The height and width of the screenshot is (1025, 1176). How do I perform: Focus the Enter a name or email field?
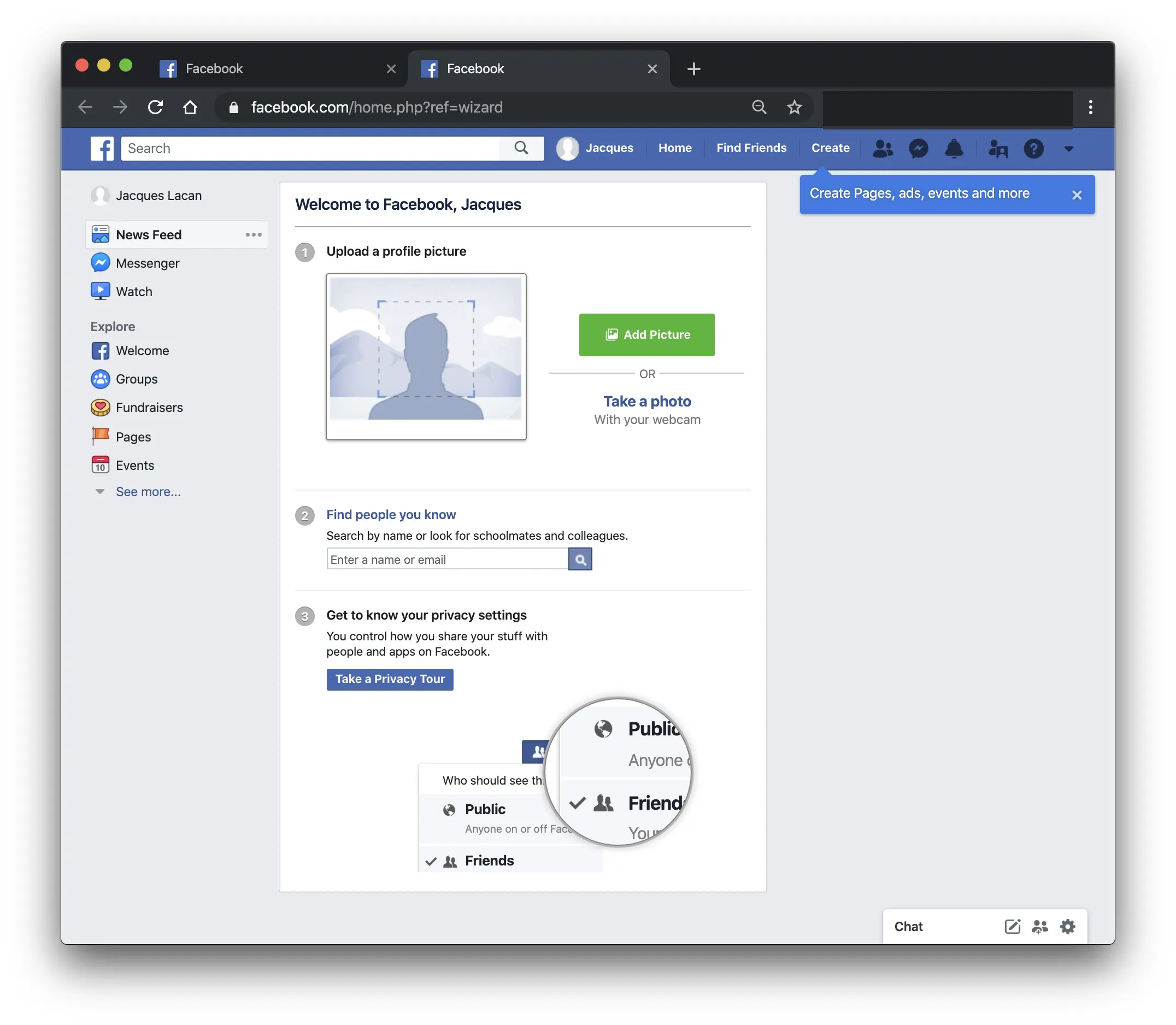[448, 559]
